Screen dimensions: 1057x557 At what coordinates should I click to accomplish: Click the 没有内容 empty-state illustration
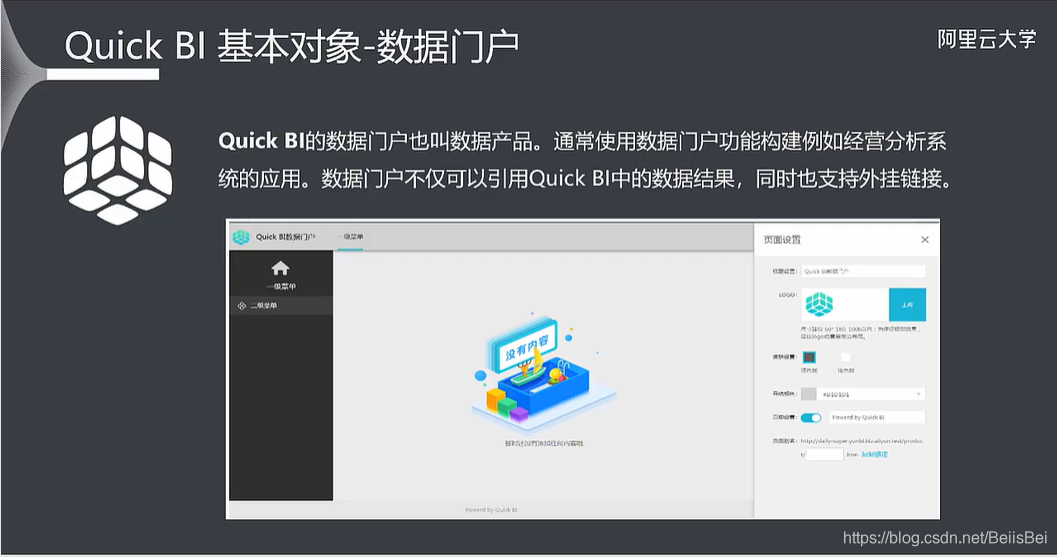pos(544,372)
